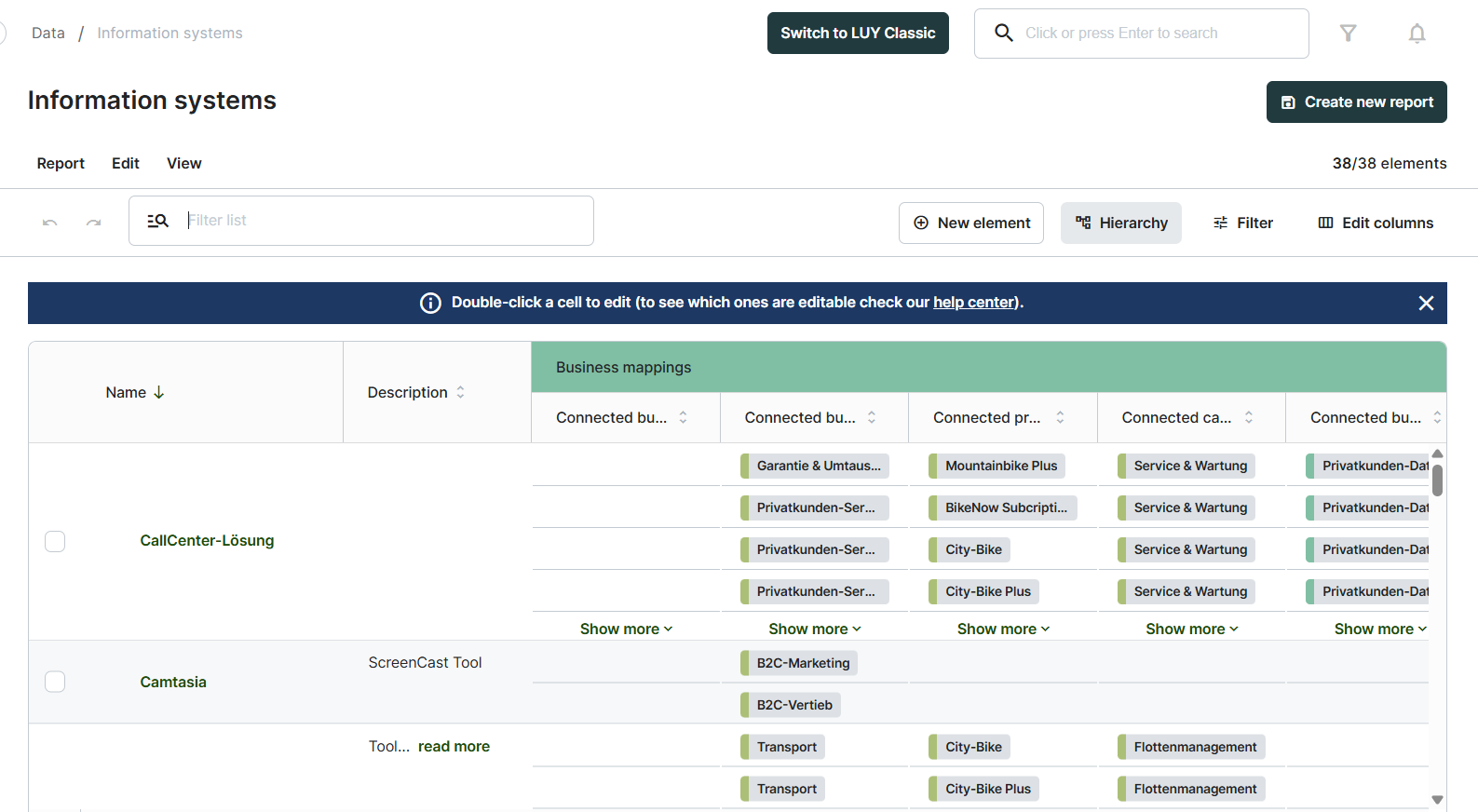Open the help center link

point(974,303)
